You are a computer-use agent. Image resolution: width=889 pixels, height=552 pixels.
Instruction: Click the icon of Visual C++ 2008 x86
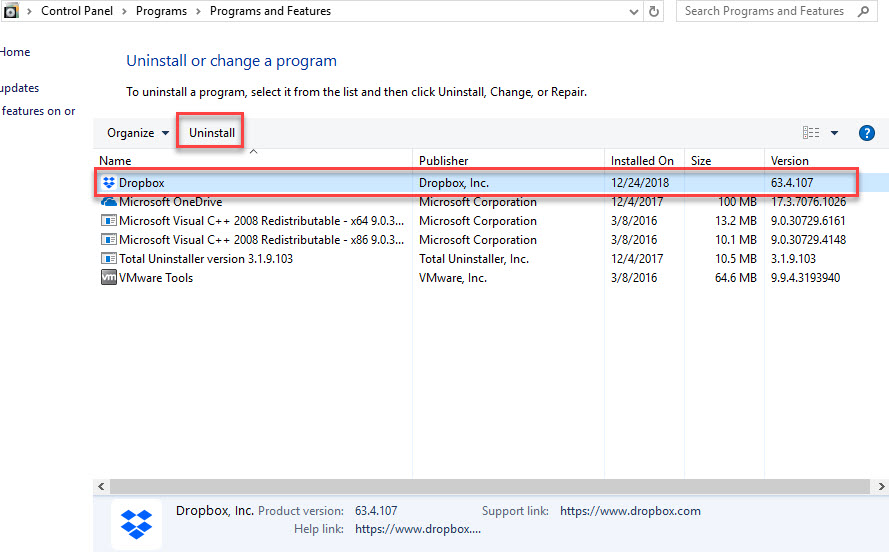coord(108,240)
